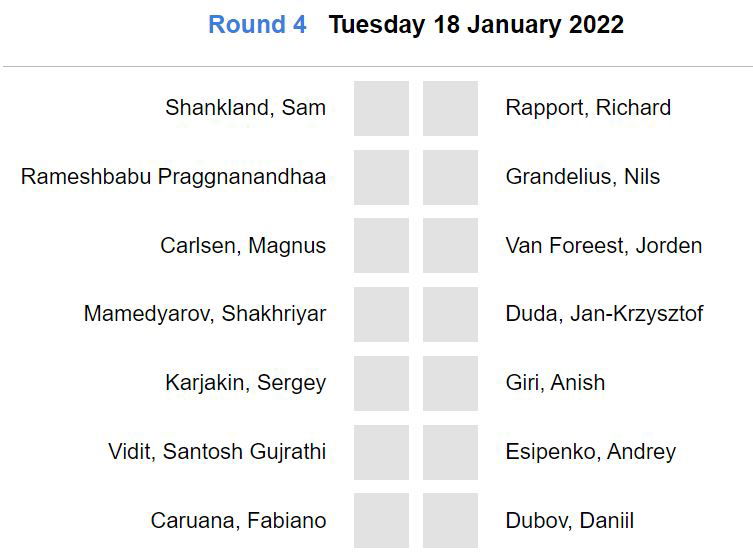
Task: Click the gray result box next to Karjakin
Action: click(381, 383)
